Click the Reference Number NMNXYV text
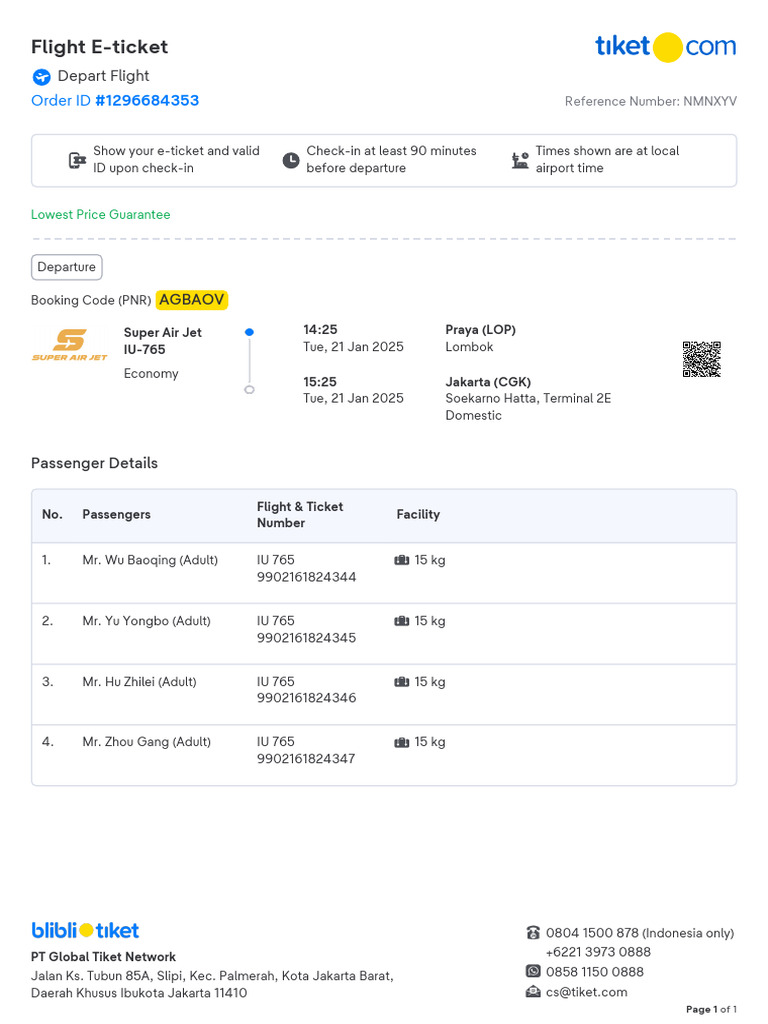Screen dimensions: 768x1024 [650, 101]
